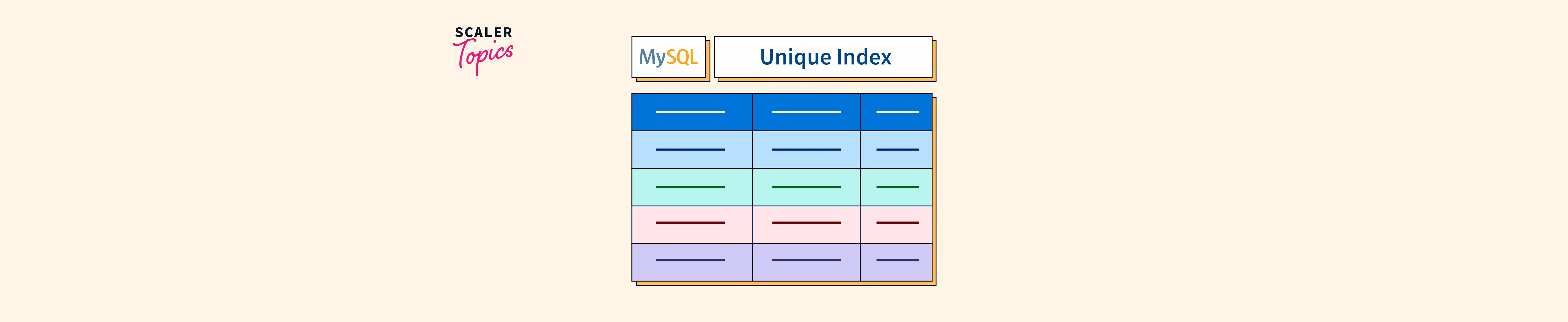Image resolution: width=1568 pixels, height=322 pixels.
Task: Click the pink Topics script logo
Action: 484,56
